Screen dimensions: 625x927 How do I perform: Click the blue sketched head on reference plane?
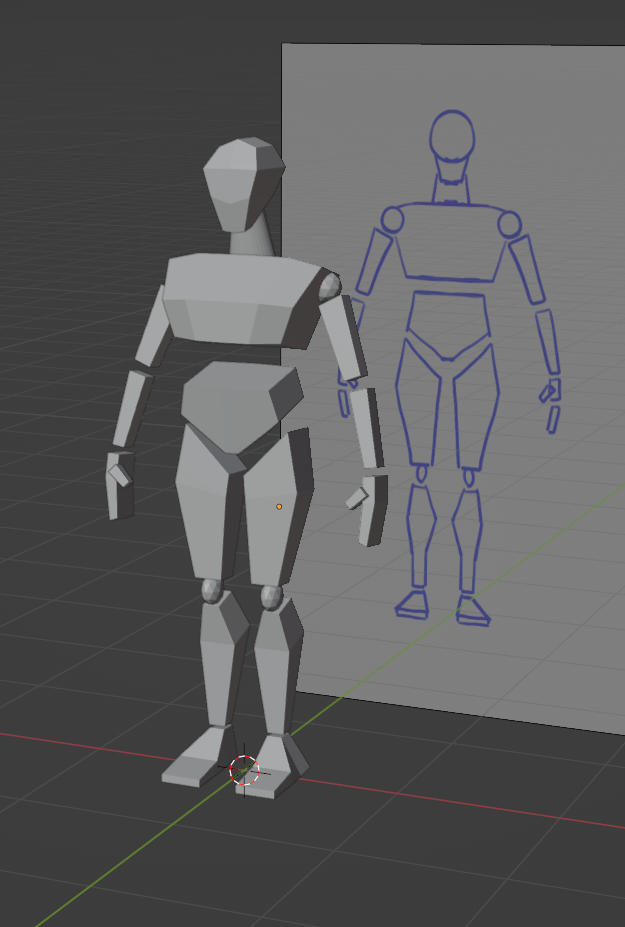(x=452, y=137)
